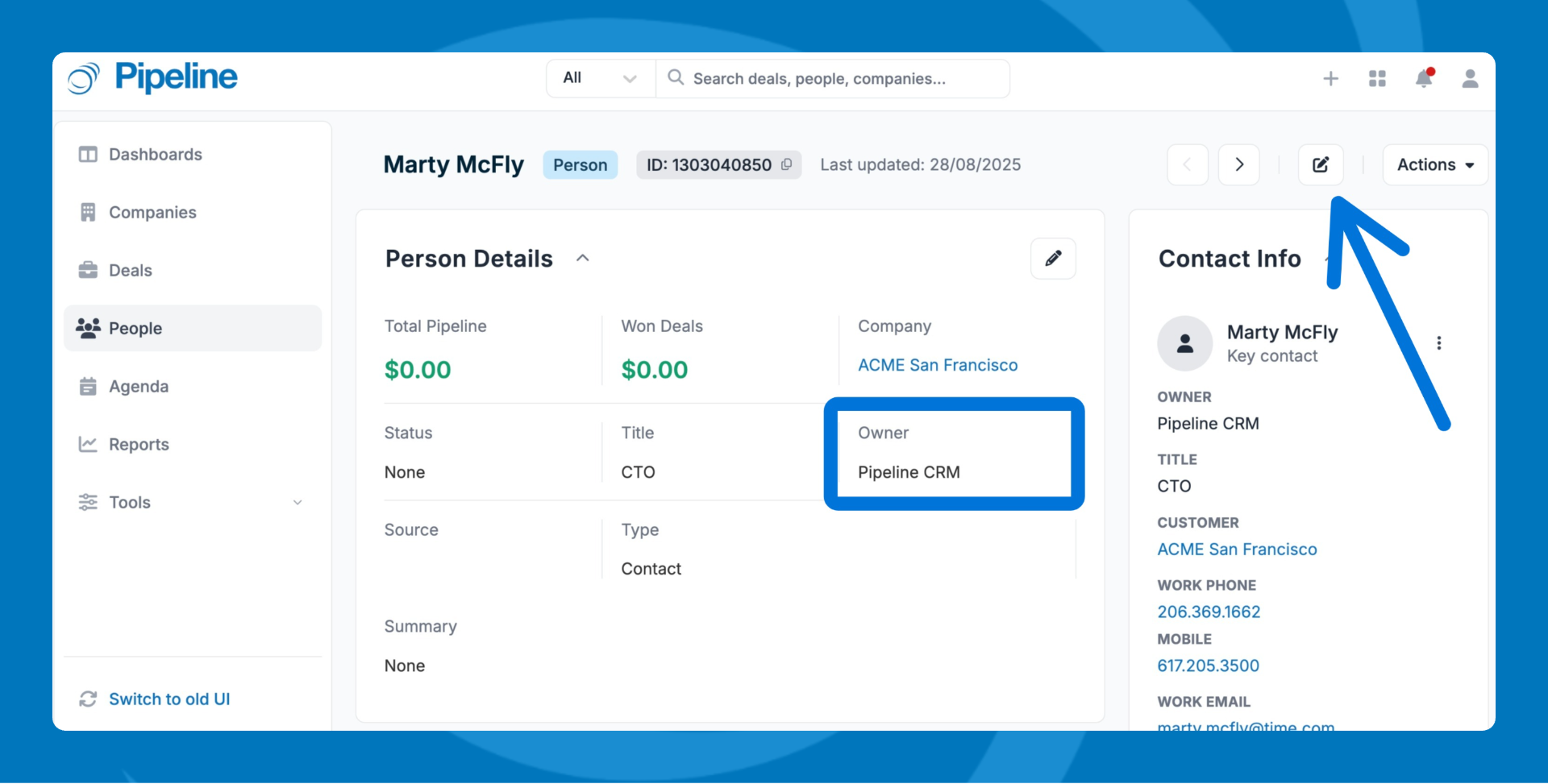Open Agenda in the sidebar

[193, 386]
